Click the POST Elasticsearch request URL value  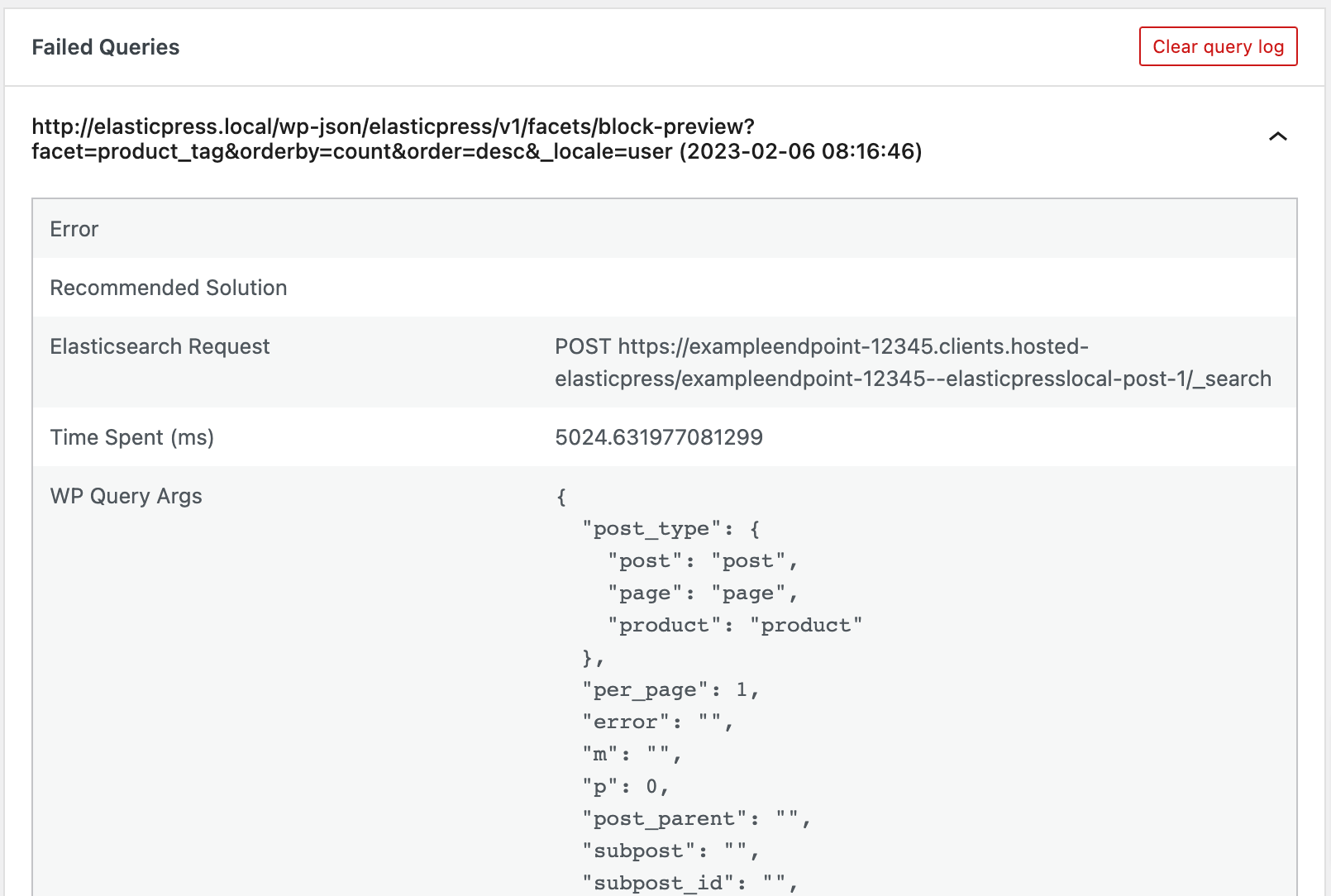click(913, 362)
